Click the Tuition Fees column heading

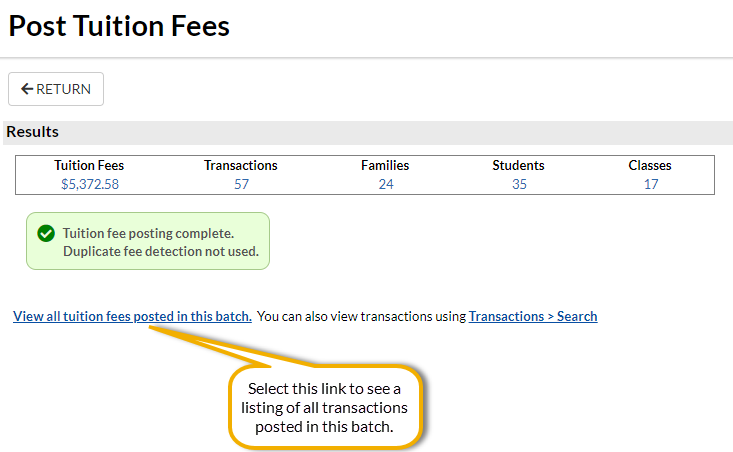[x=90, y=165]
